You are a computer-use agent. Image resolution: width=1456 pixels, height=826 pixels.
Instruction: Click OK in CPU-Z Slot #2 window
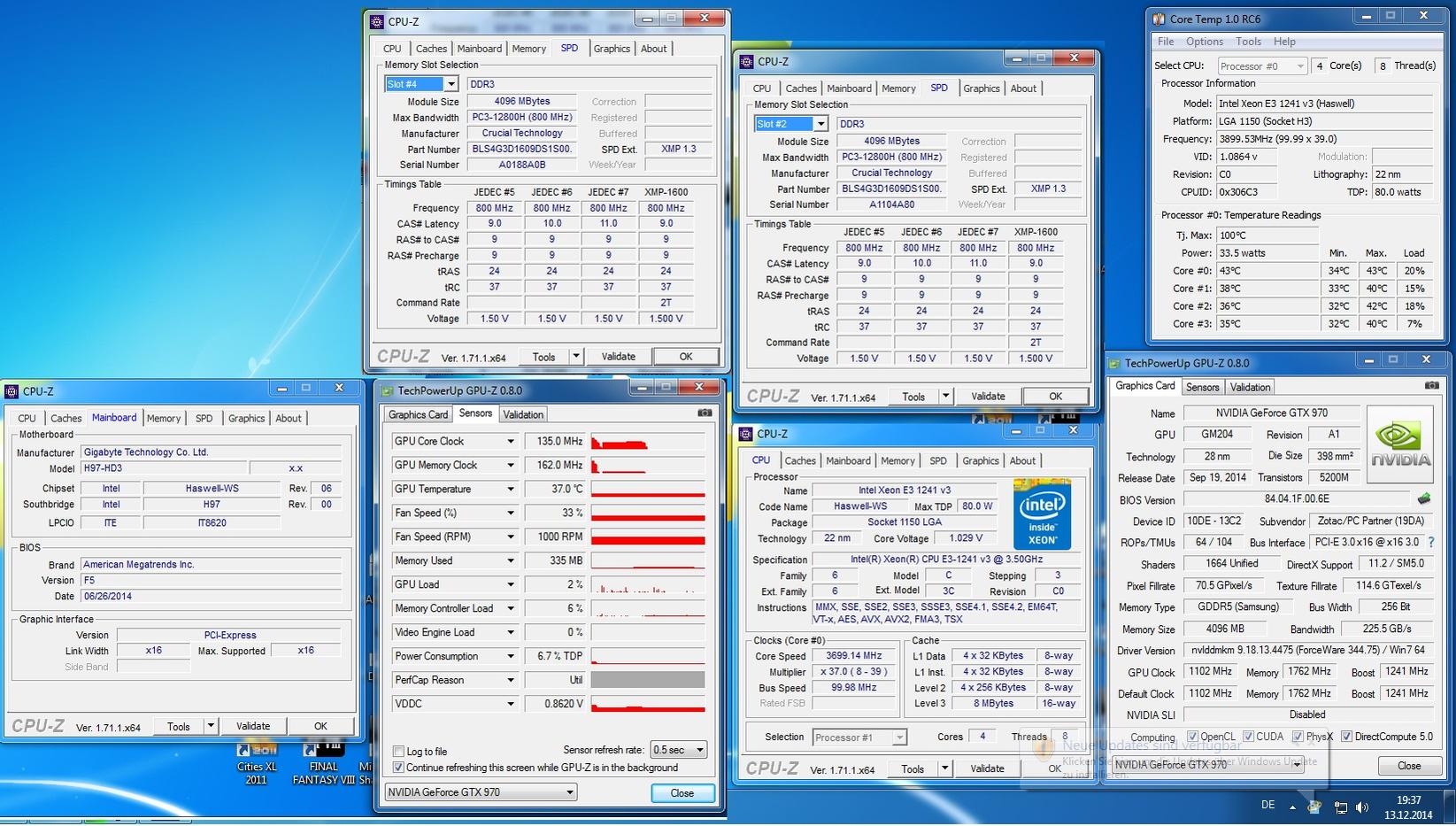tap(1056, 396)
